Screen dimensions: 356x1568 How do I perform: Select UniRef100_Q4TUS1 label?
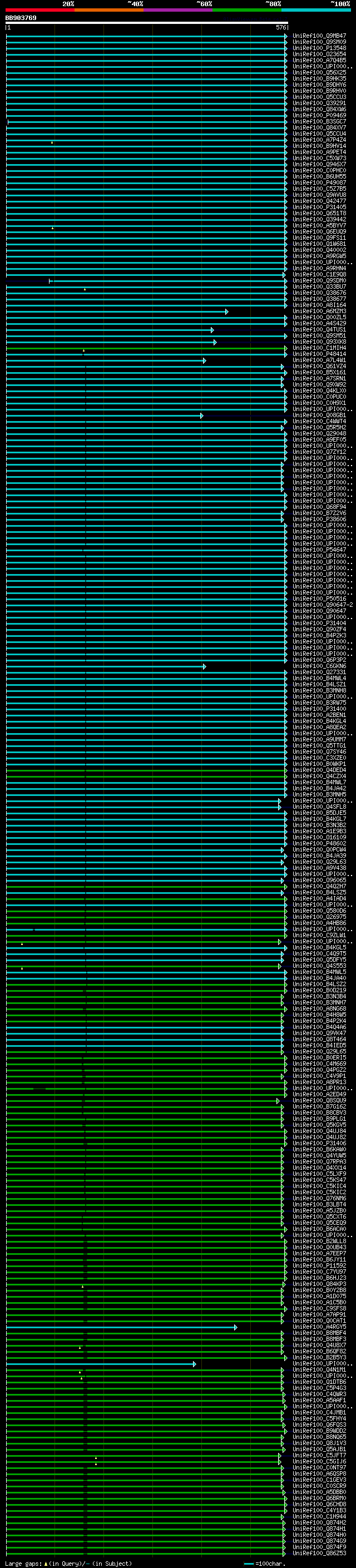pos(319,329)
